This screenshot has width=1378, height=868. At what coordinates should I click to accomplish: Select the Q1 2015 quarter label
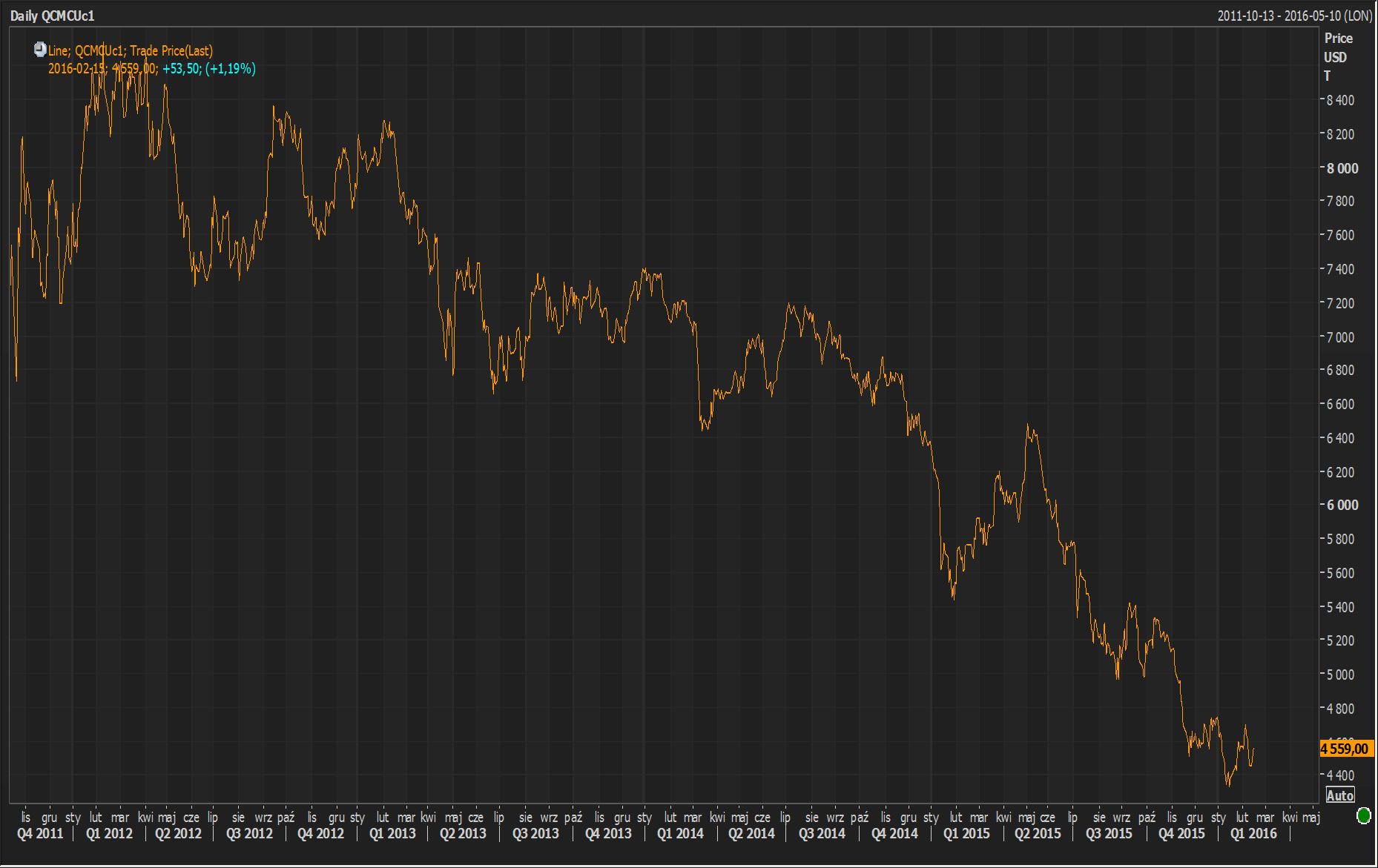coord(966,833)
